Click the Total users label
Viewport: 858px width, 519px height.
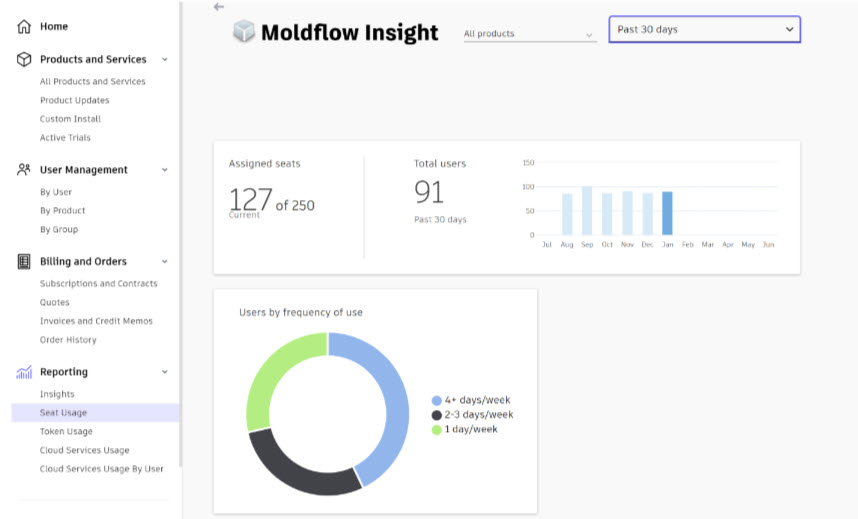pos(439,164)
